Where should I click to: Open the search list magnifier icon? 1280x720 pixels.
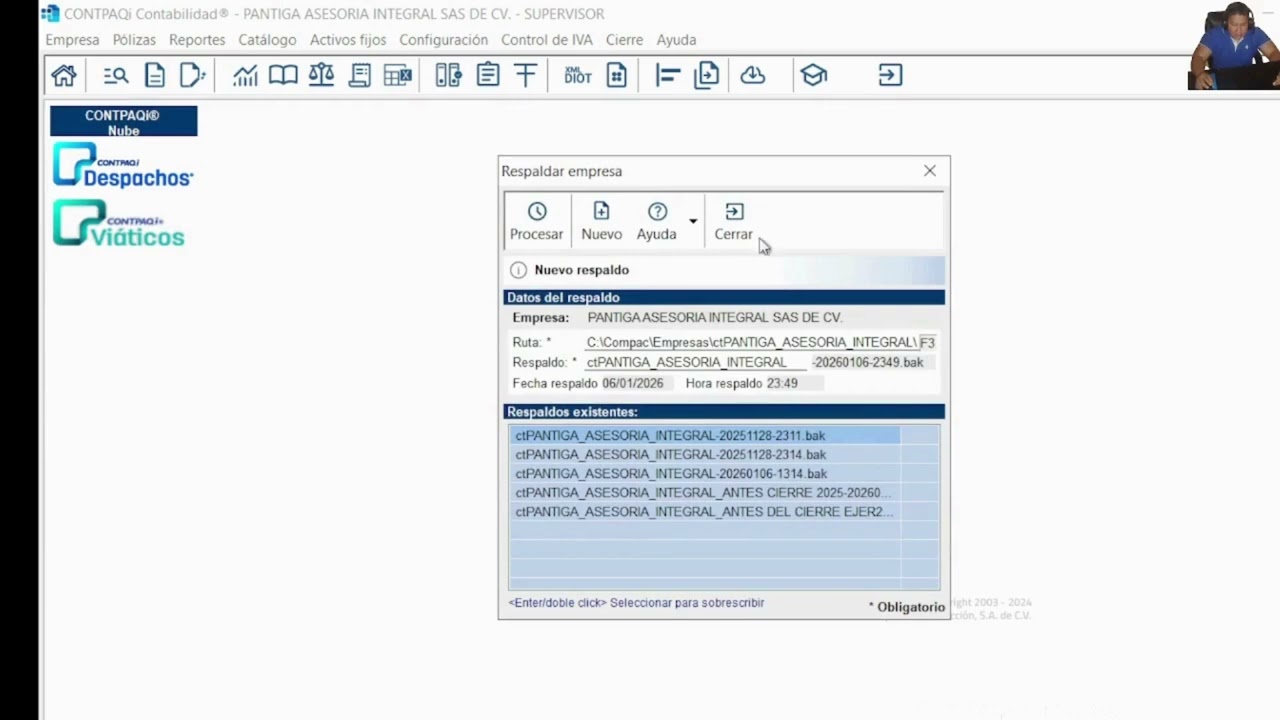116,76
